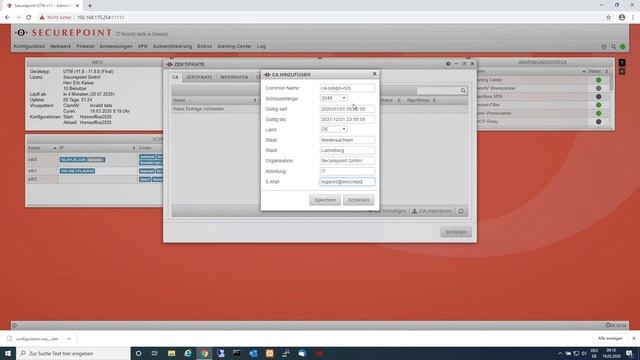Image resolution: width=640 pixels, height=360 pixels.
Task: Click Alle anzeigen in downloads bar
Action: 610,338
